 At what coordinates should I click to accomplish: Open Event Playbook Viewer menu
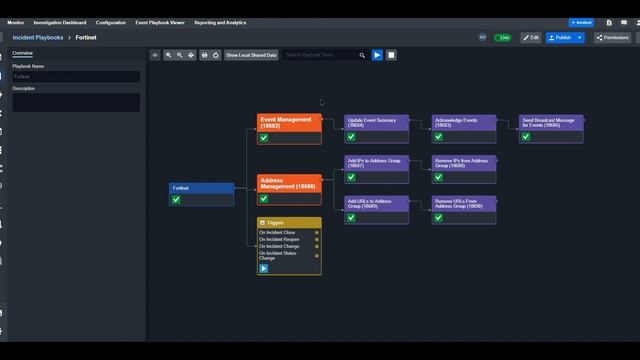pos(160,23)
